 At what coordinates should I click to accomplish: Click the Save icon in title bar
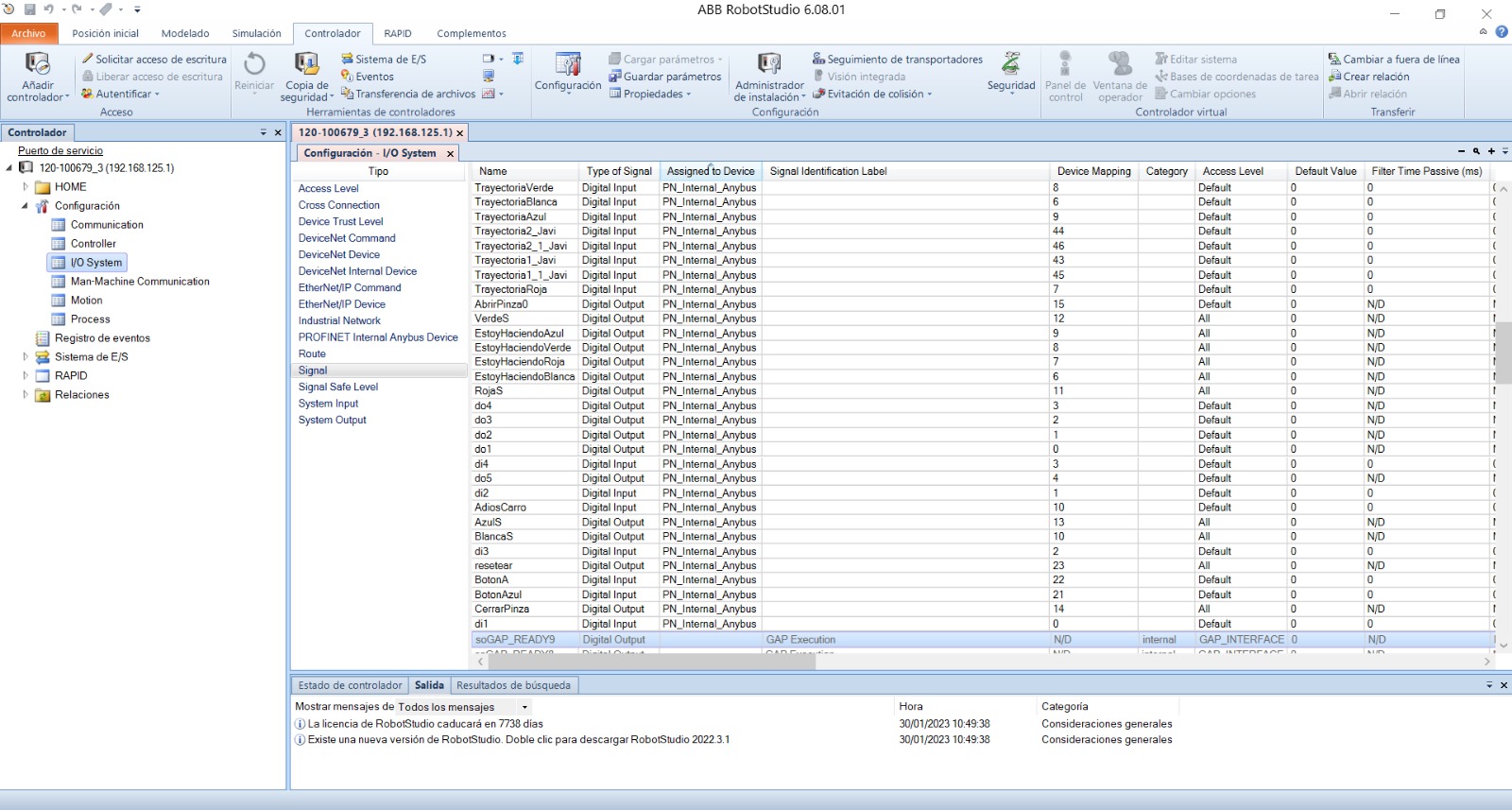click(x=29, y=9)
